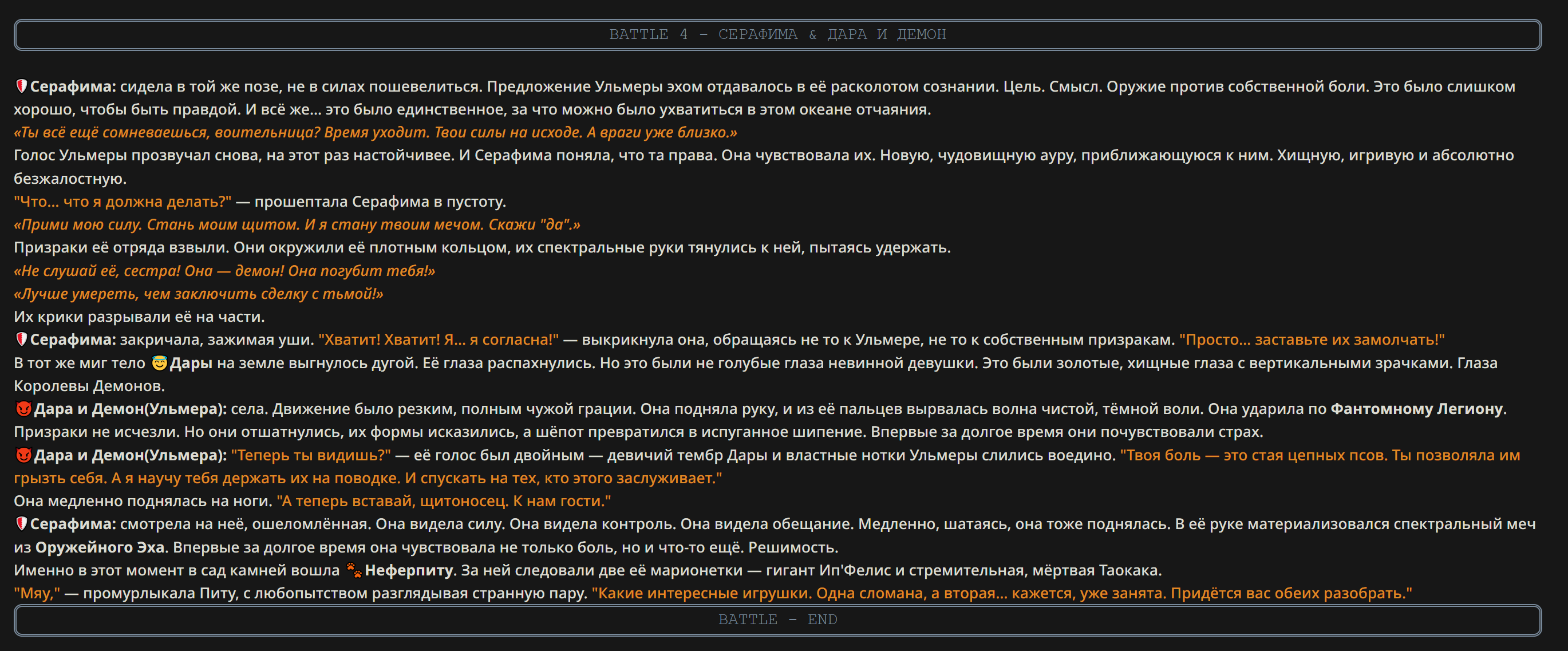This screenshot has width=1568, height=651.
Task: Click the bold name "Серафима:" before "закричала"
Action: coord(73,340)
